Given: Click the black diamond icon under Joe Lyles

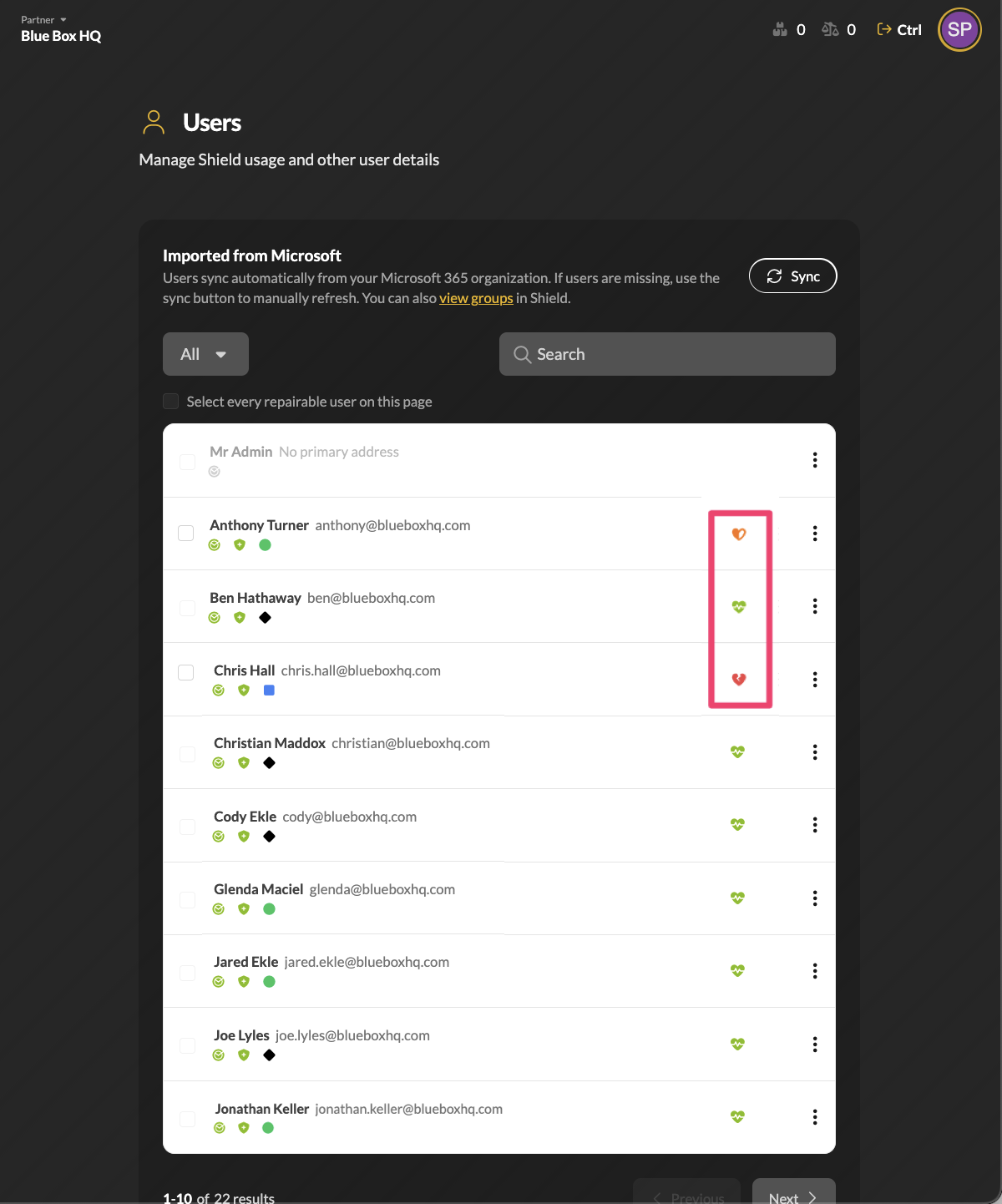Looking at the screenshot, I should (269, 1055).
